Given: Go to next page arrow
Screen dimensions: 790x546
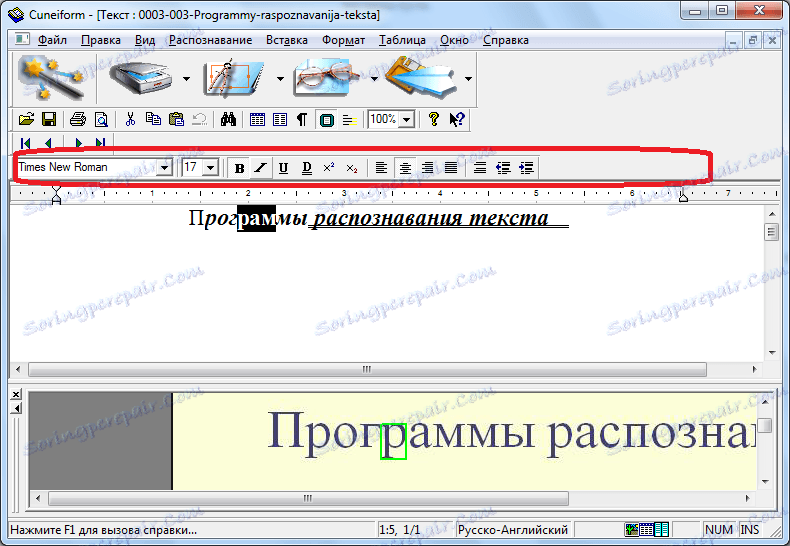Looking at the screenshot, I should click(x=79, y=143).
